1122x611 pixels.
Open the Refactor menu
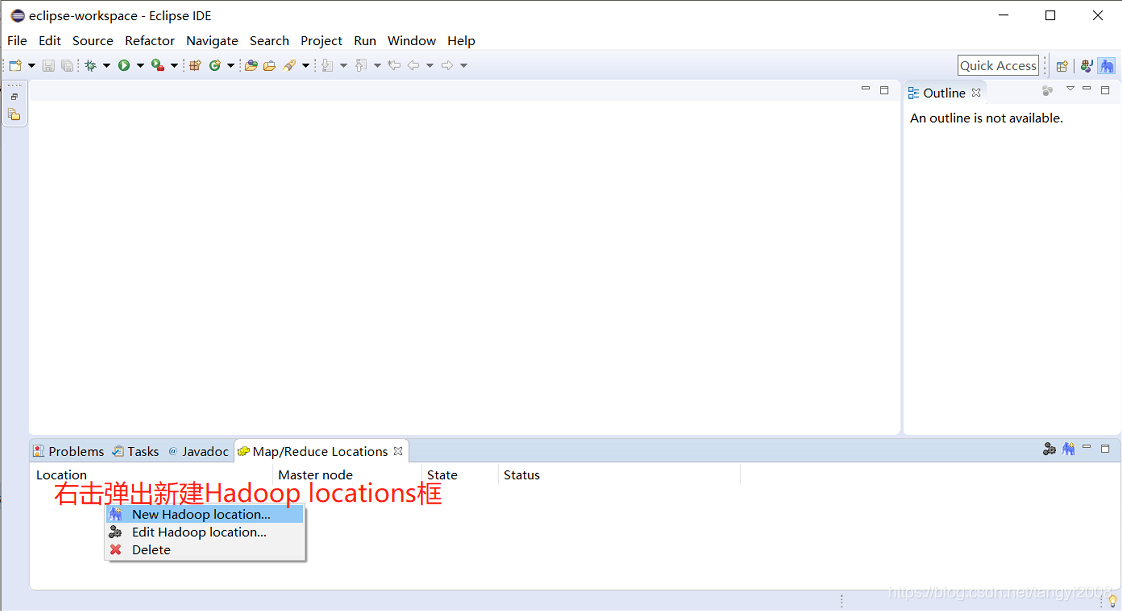[150, 41]
